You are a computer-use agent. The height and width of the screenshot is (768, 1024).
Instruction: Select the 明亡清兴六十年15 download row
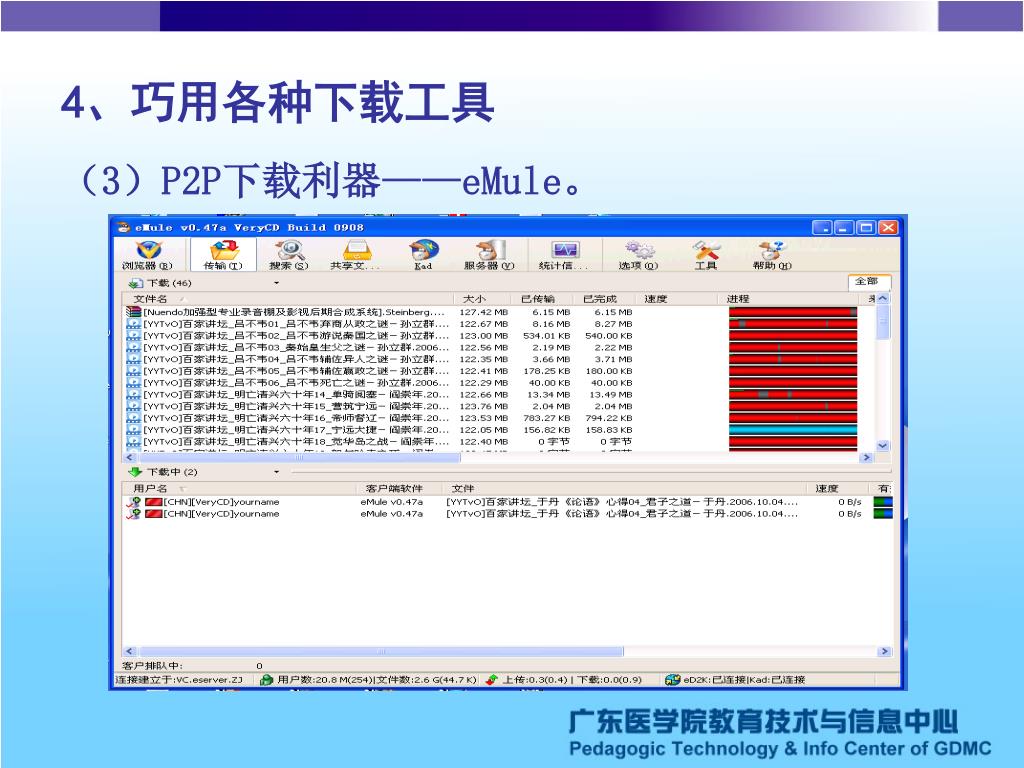pyautogui.click(x=491, y=406)
